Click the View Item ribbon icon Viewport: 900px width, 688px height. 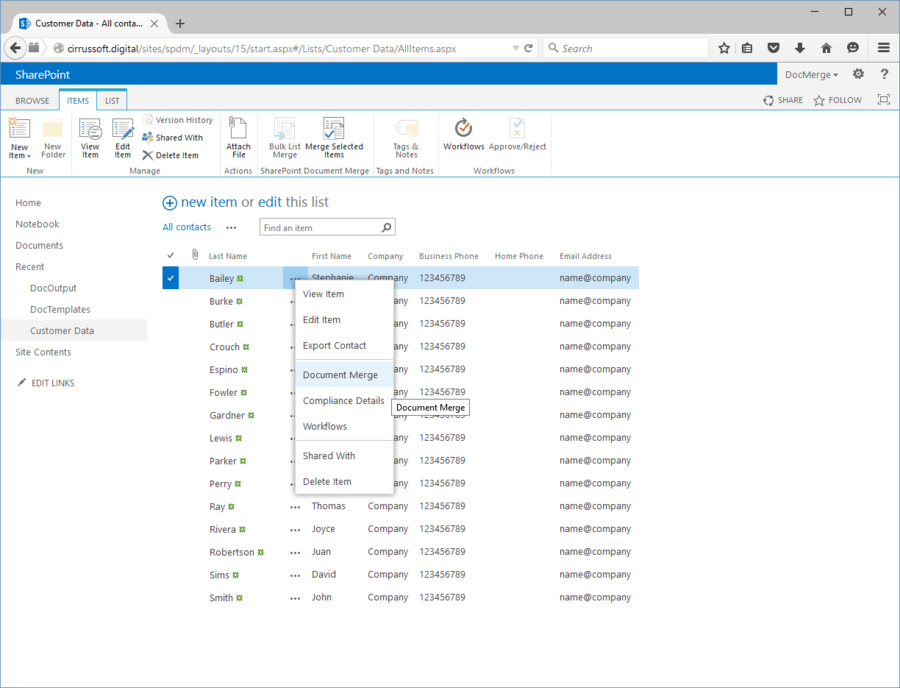[x=90, y=129]
